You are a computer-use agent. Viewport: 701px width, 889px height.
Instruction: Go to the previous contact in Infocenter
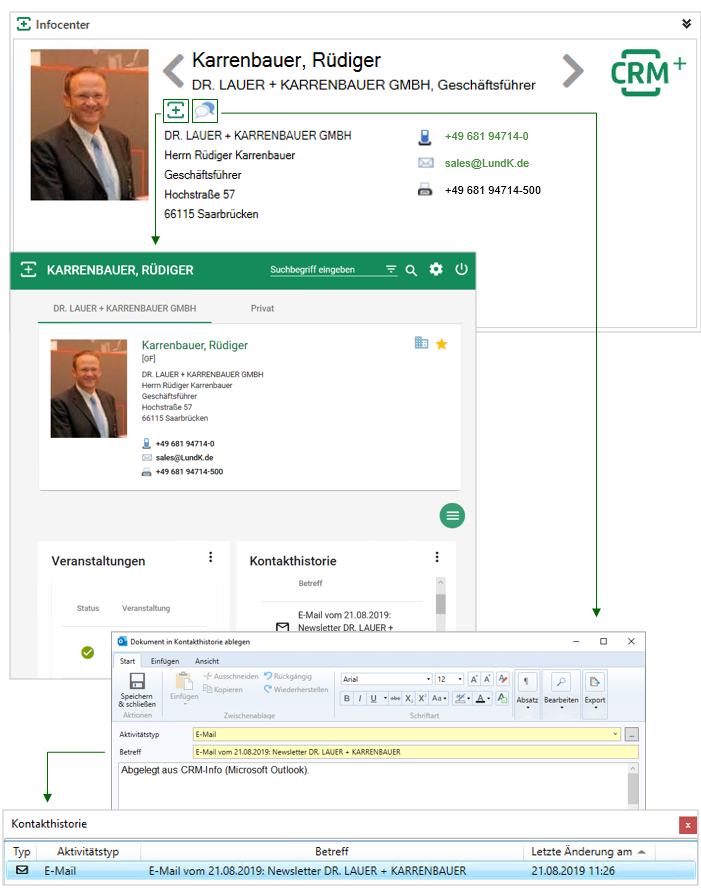pyautogui.click(x=174, y=71)
